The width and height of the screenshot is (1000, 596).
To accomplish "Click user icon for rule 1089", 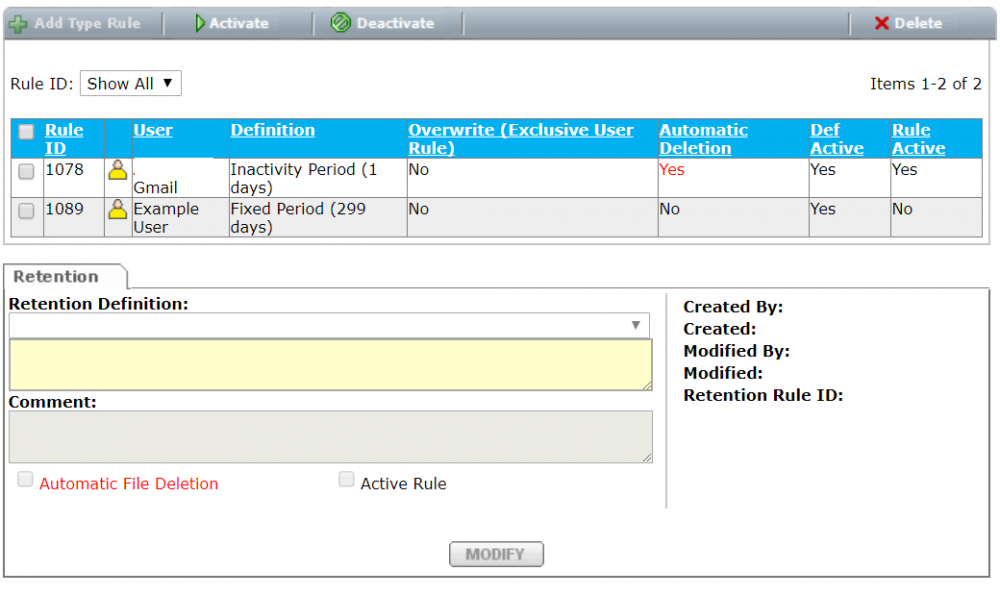I will coord(118,209).
